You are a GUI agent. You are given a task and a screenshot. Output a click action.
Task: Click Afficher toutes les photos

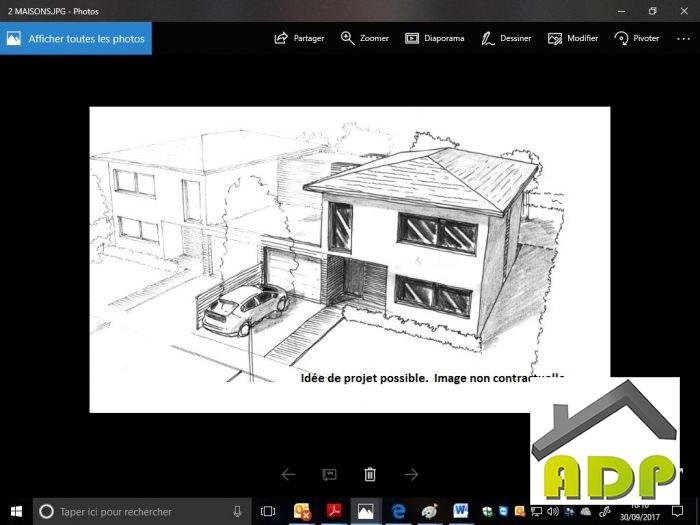[x=76, y=39]
